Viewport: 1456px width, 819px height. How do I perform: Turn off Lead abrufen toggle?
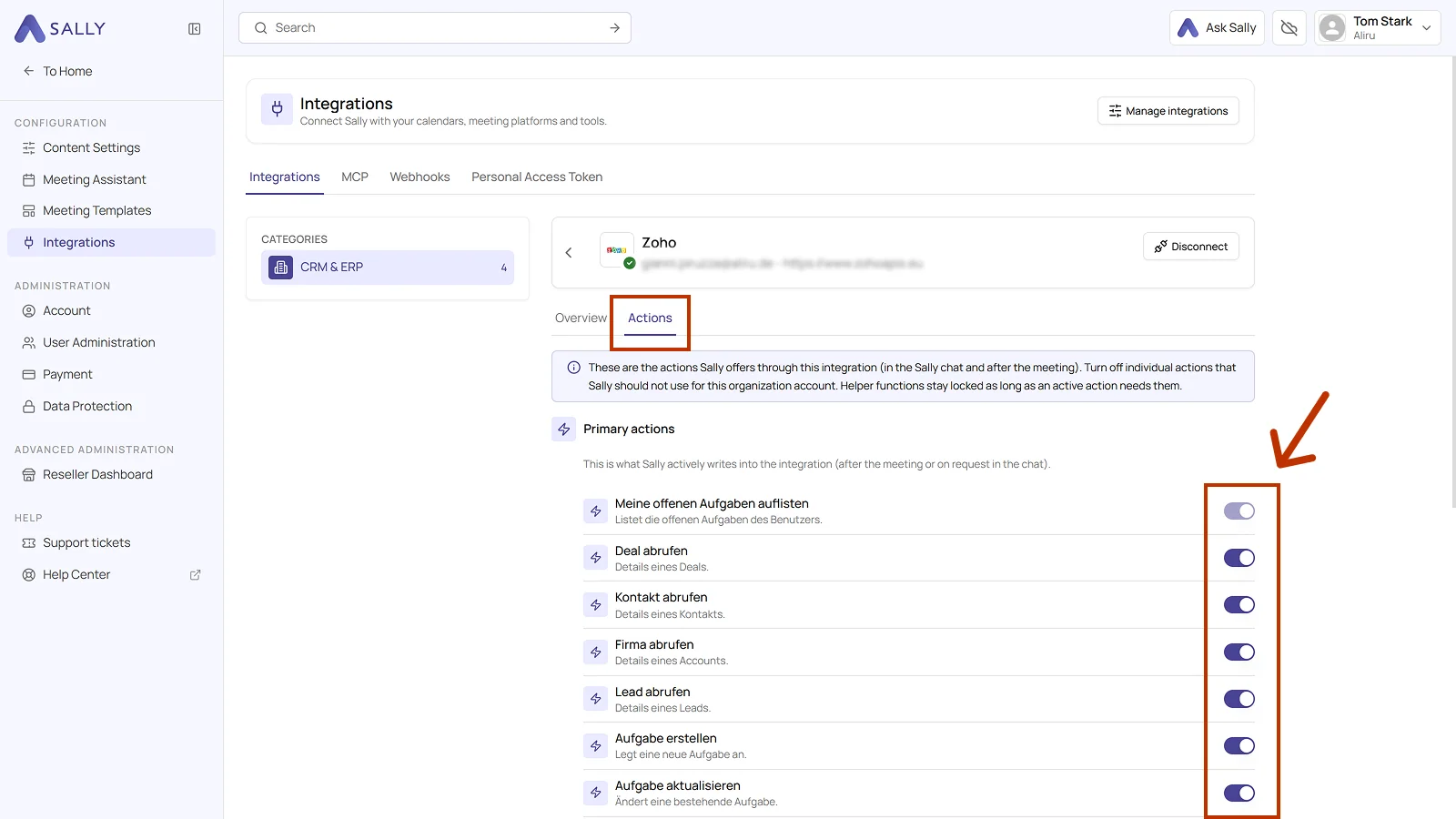tap(1239, 699)
